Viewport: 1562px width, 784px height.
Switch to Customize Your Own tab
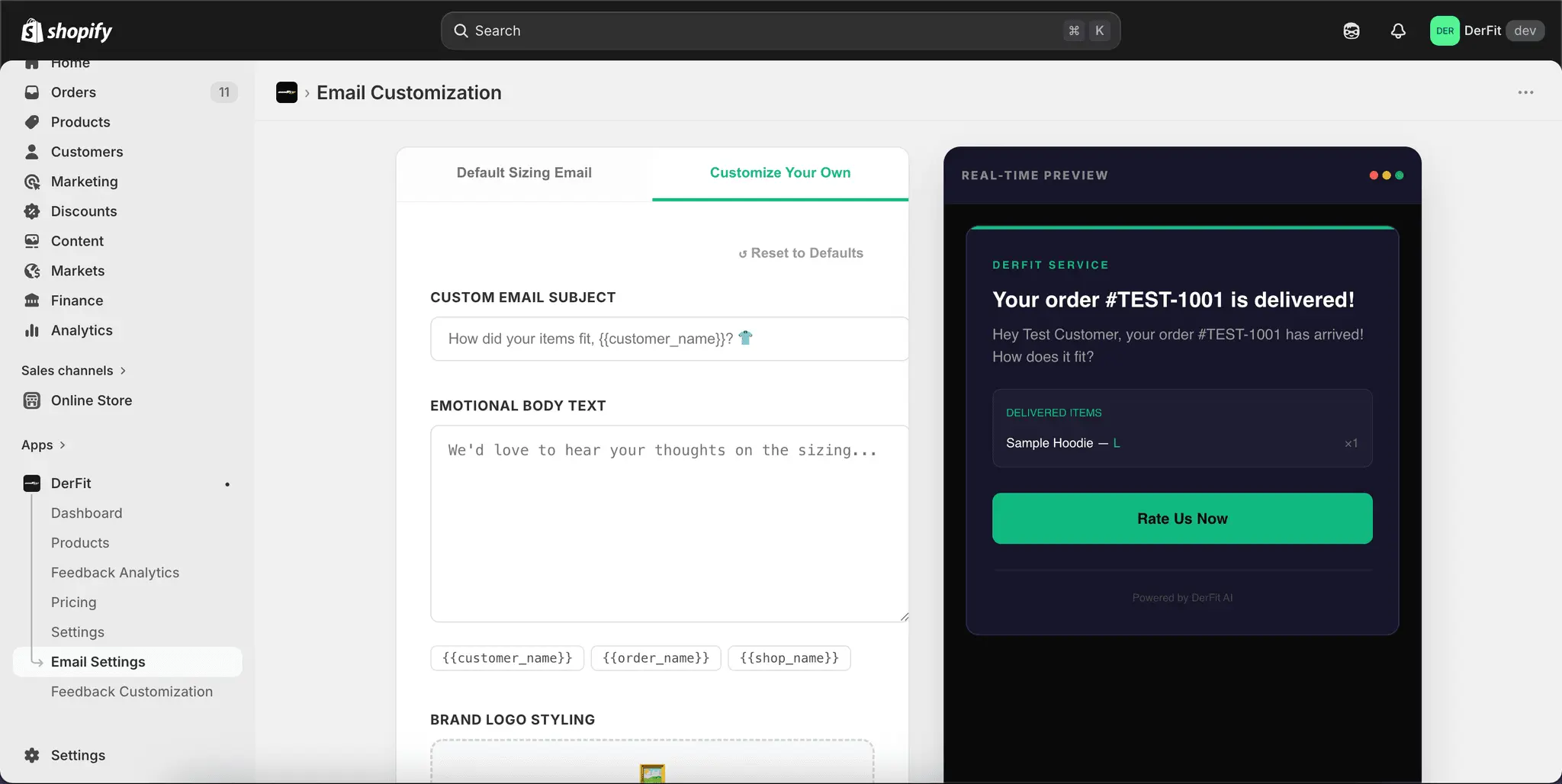780,173
